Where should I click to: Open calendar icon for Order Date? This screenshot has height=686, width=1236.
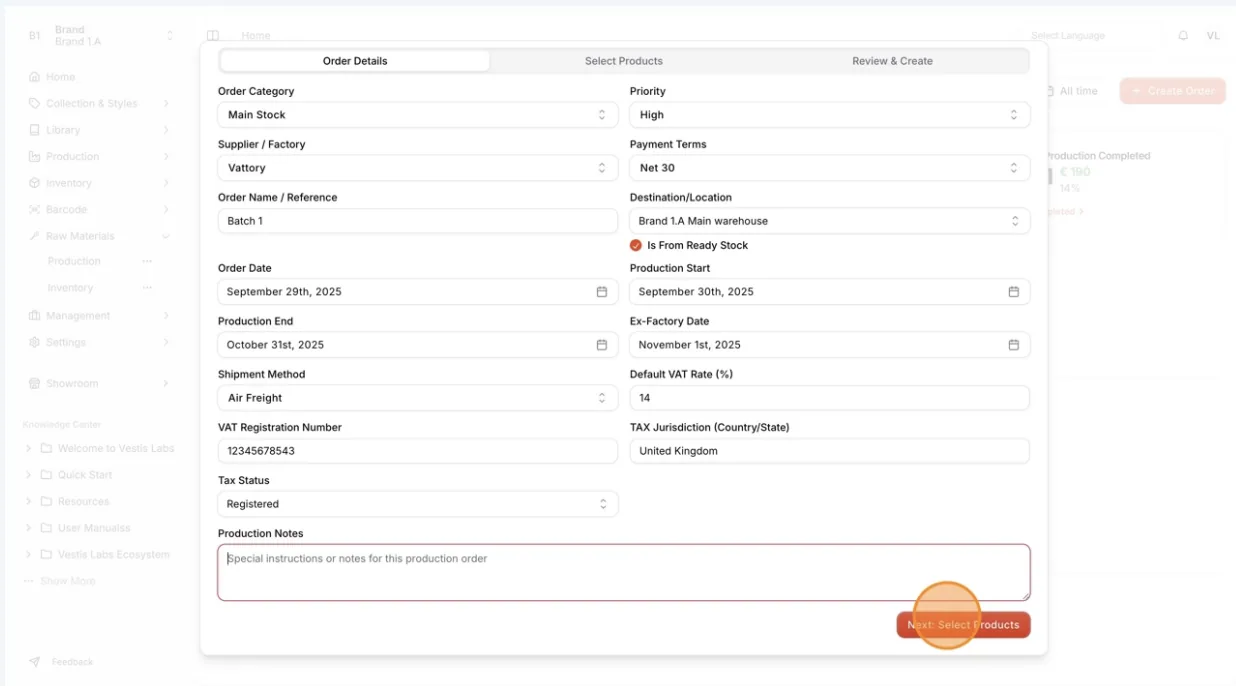point(602,292)
